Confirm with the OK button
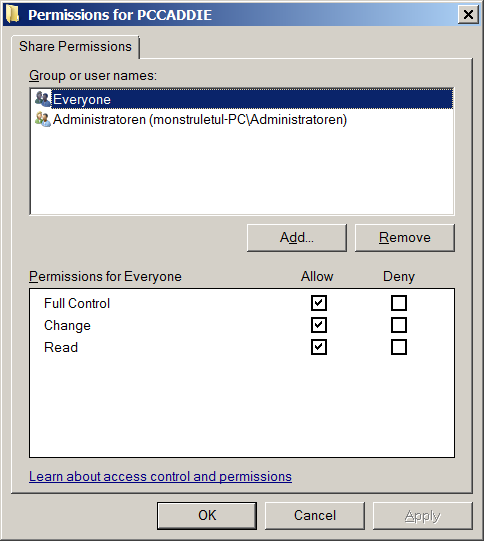The image size is (484, 541). (x=207, y=515)
